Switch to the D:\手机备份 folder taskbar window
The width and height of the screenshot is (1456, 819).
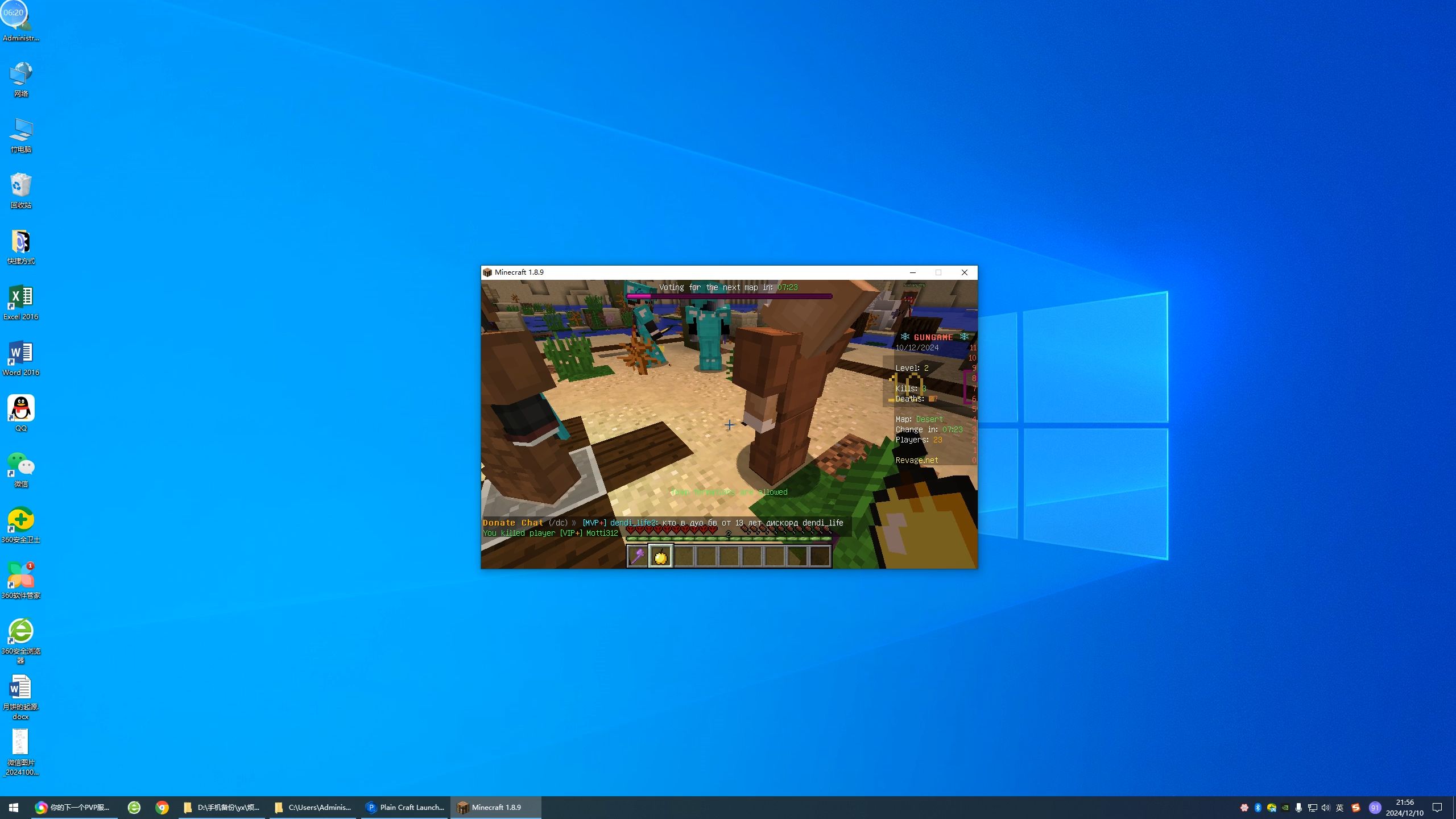[x=222, y=808]
